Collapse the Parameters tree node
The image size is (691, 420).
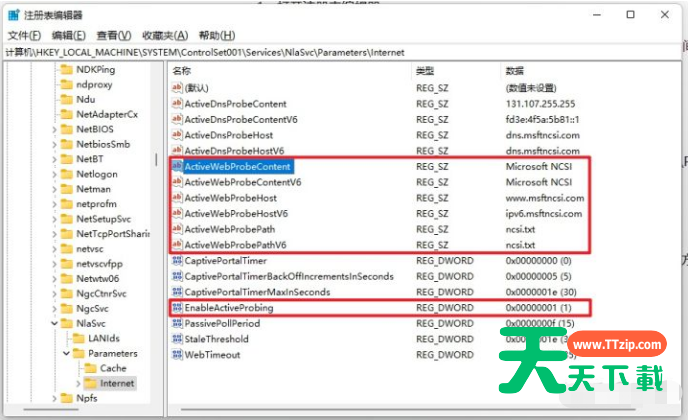point(67,353)
